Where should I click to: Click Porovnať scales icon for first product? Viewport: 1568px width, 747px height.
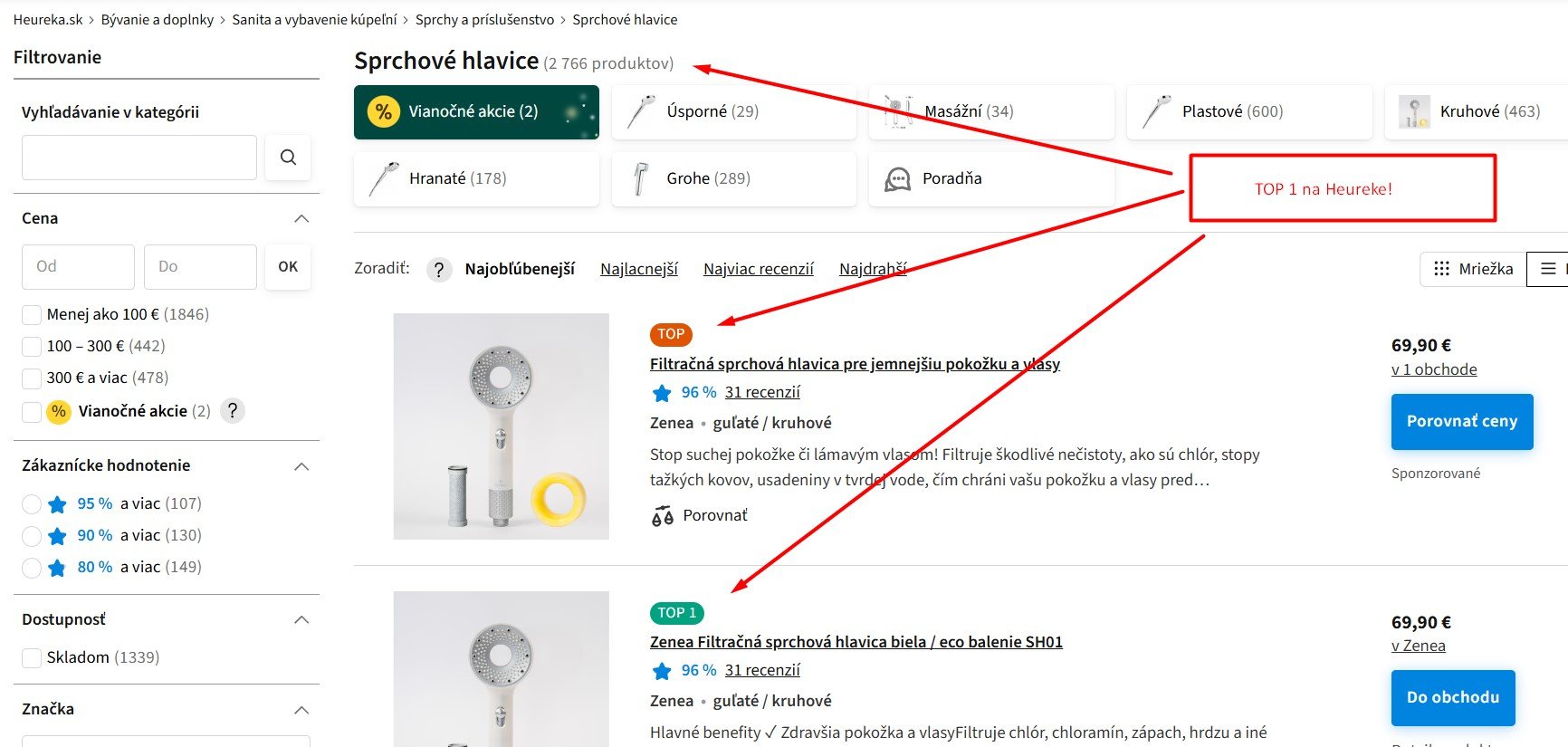pyautogui.click(x=663, y=516)
